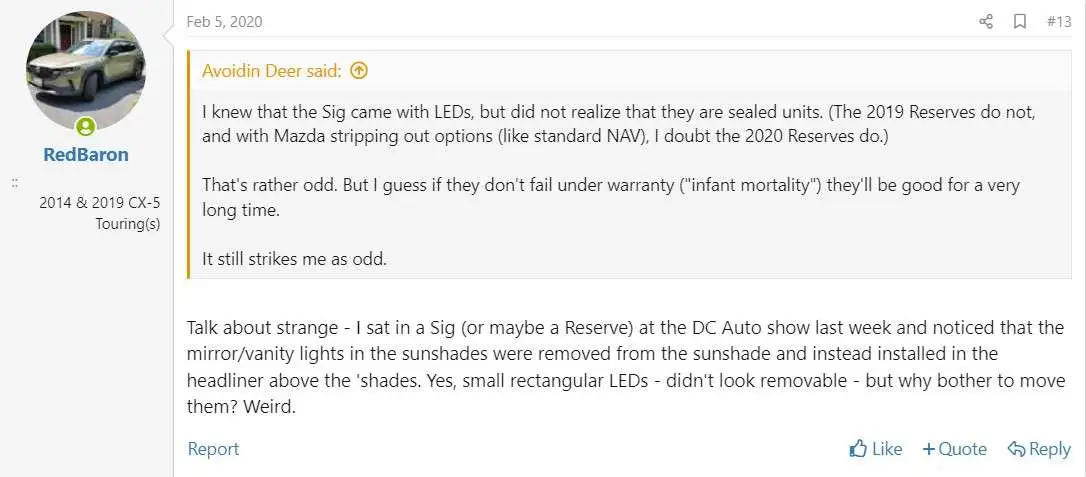1086x477 pixels.
Task: Click the thumbs-up Like icon
Action: tap(857, 449)
